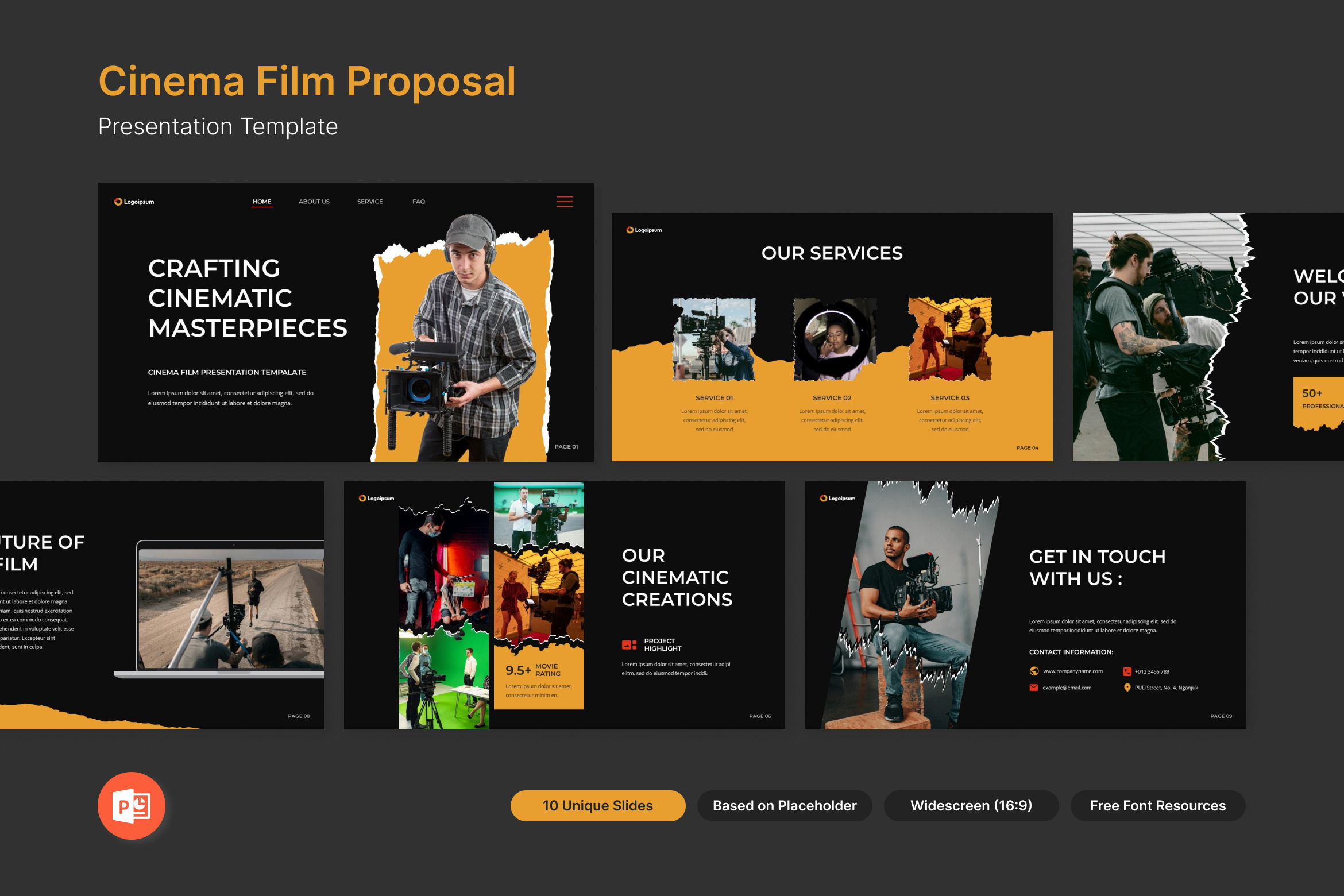Click the www.companyname.com link

pos(1072,671)
